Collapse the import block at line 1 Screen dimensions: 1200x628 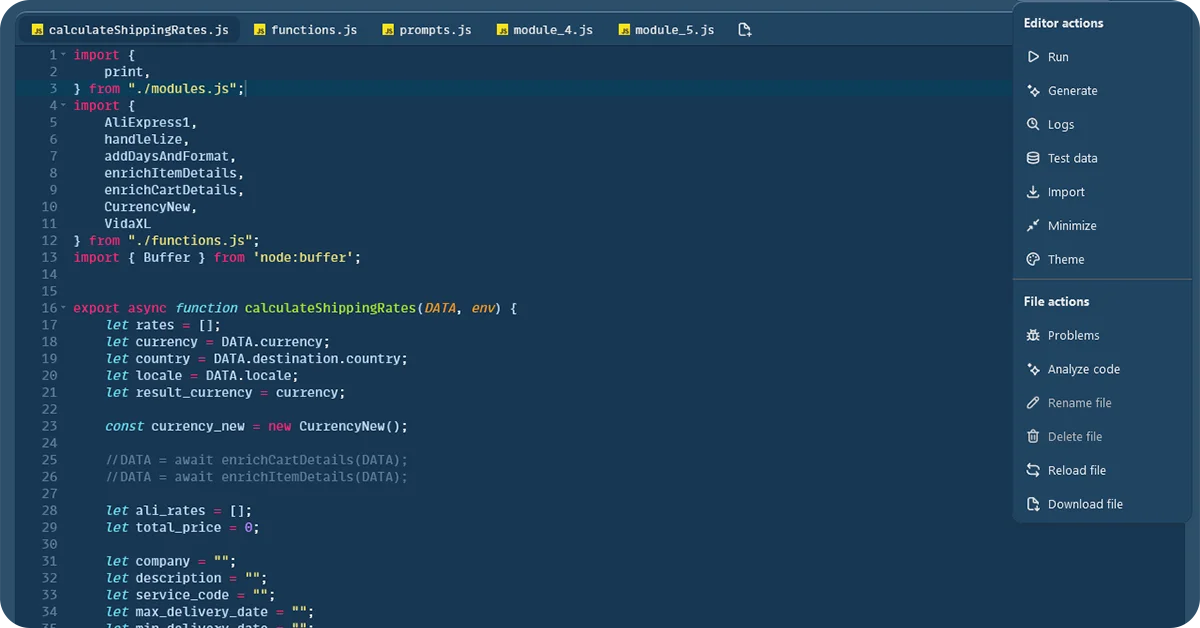63,55
